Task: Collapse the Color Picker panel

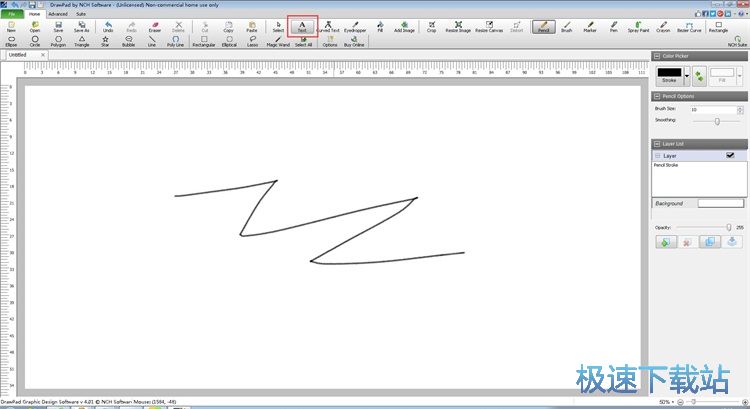Action: tap(657, 56)
